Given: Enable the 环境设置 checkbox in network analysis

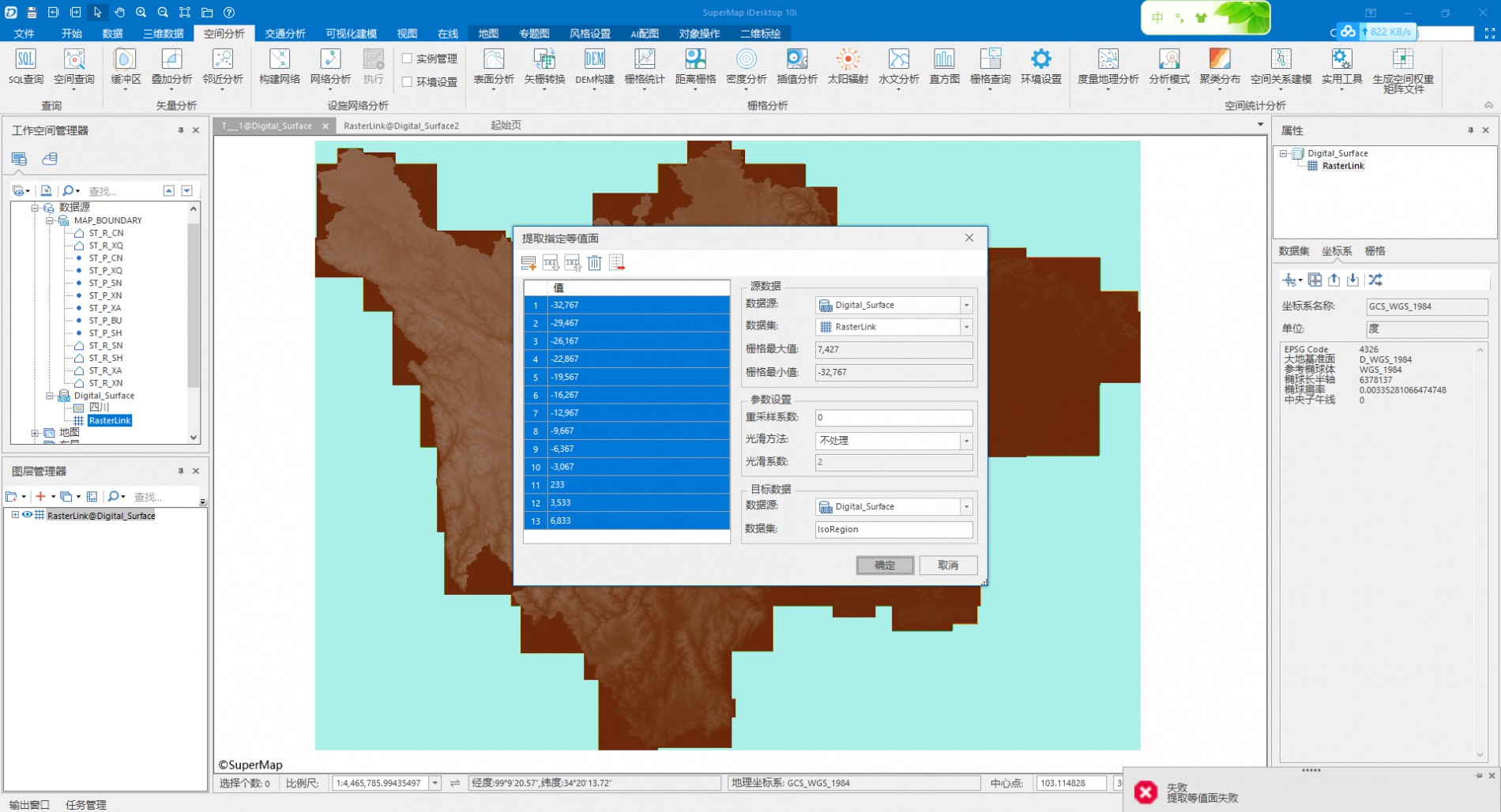Looking at the screenshot, I should [407, 81].
